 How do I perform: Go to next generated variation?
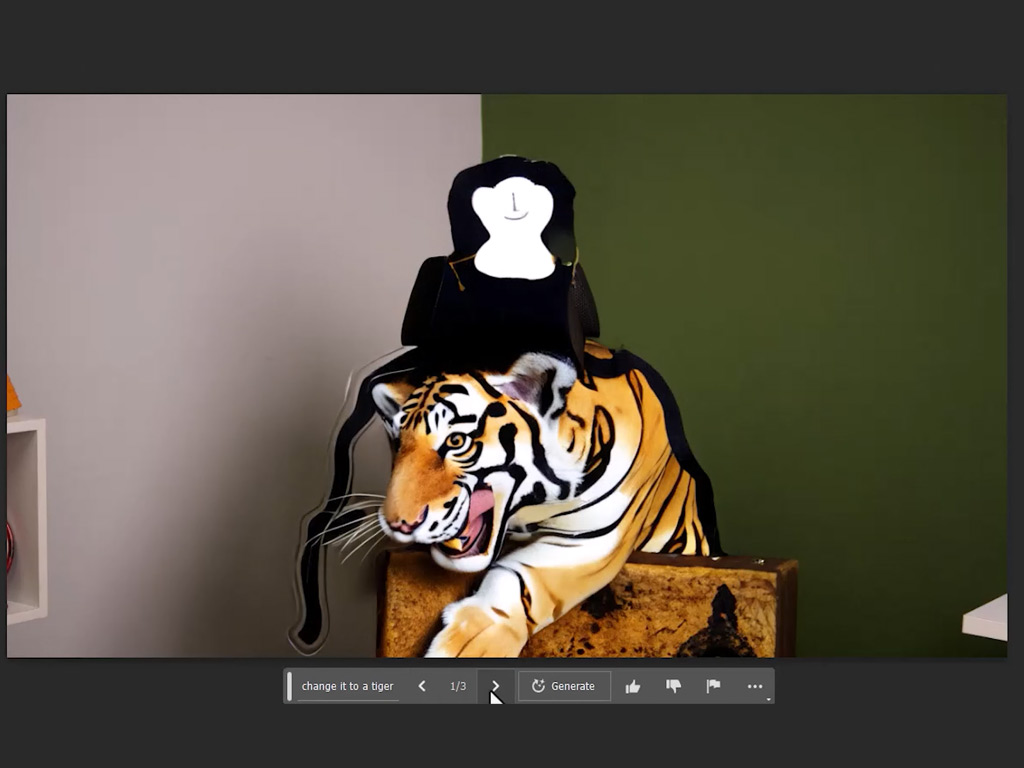click(x=495, y=686)
